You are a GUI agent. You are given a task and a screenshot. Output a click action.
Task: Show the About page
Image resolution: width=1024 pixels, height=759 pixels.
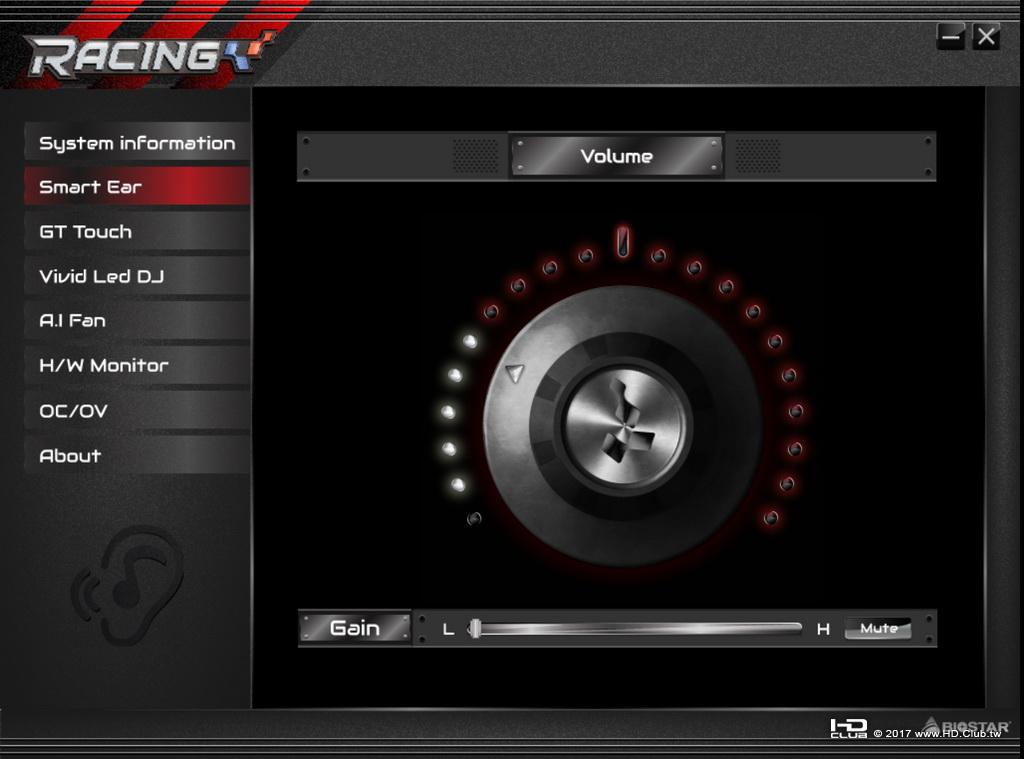coord(137,455)
